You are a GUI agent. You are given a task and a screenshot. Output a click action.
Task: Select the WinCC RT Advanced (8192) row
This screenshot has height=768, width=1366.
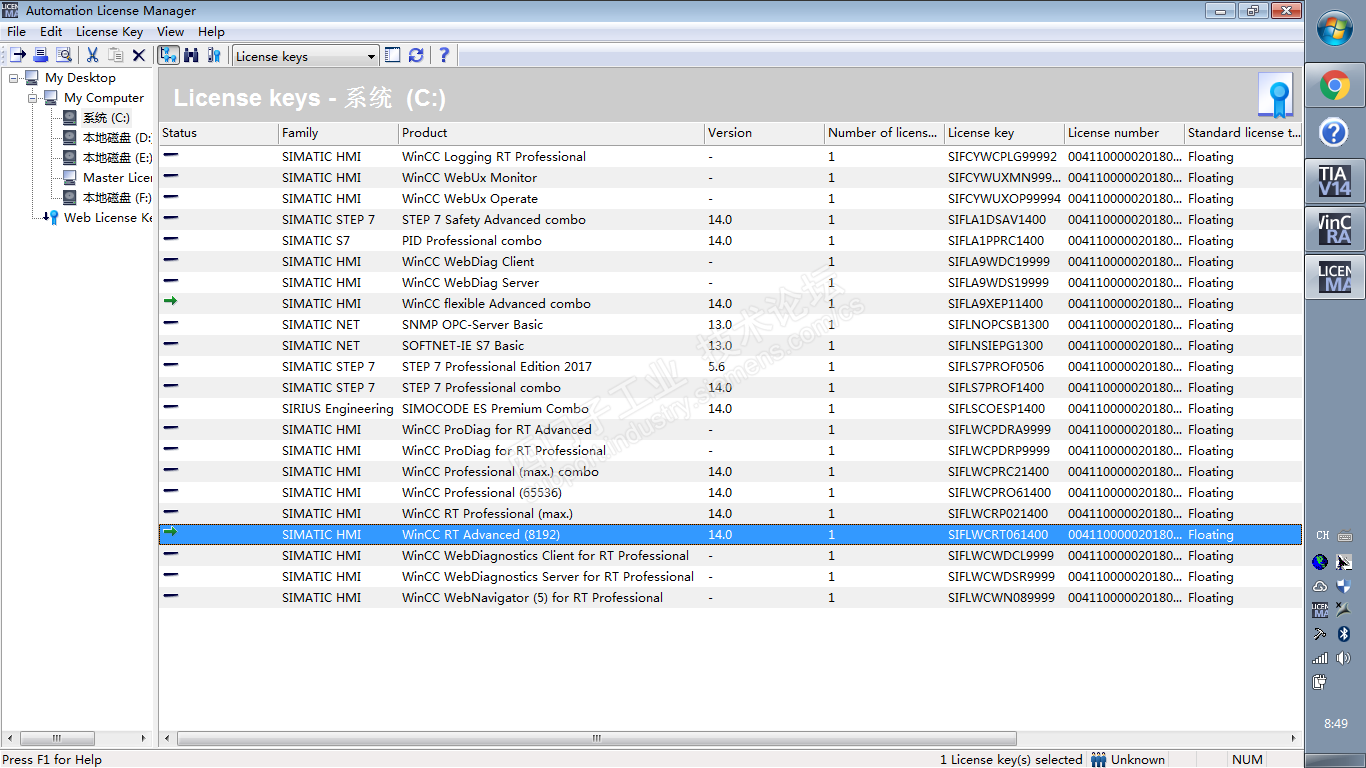(x=730, y=535)
